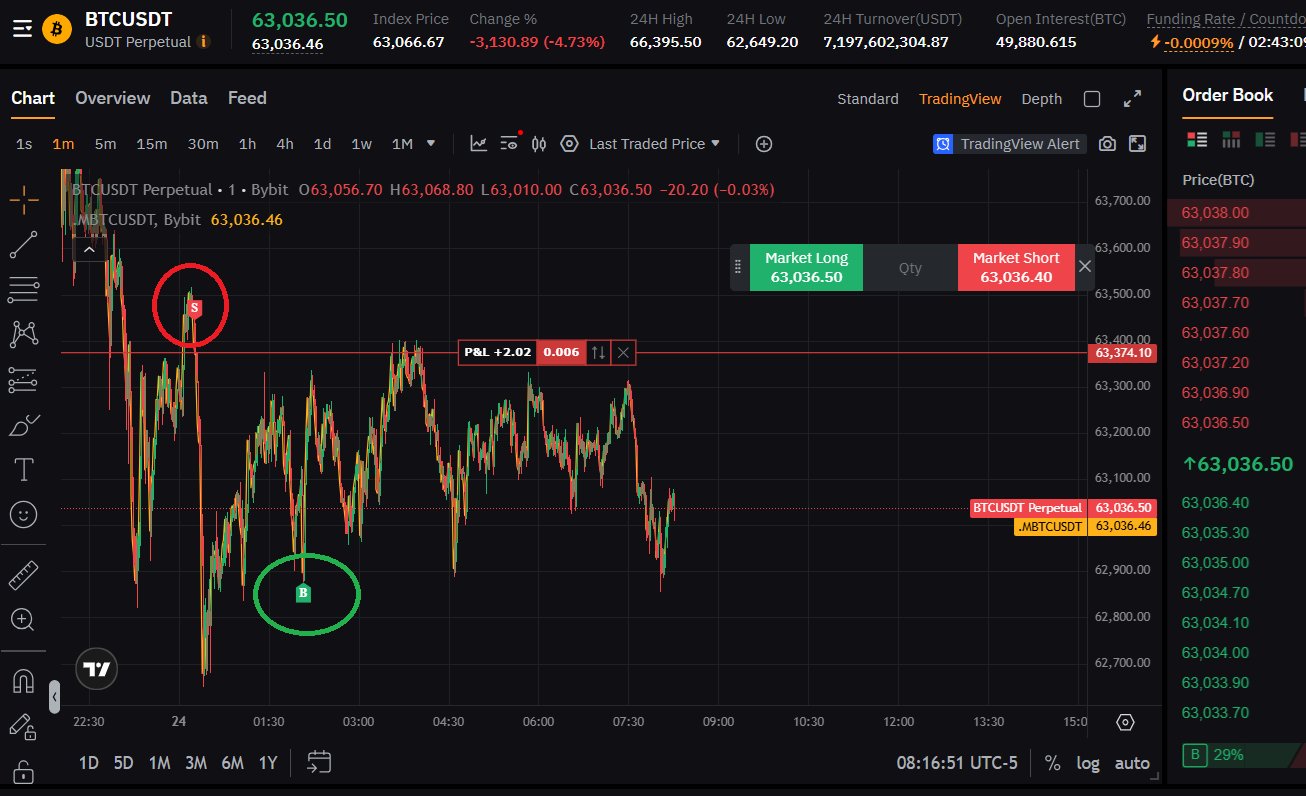Expand more timeframe options after 1M
Screen dimensions: 1306x796
[431, 143]
